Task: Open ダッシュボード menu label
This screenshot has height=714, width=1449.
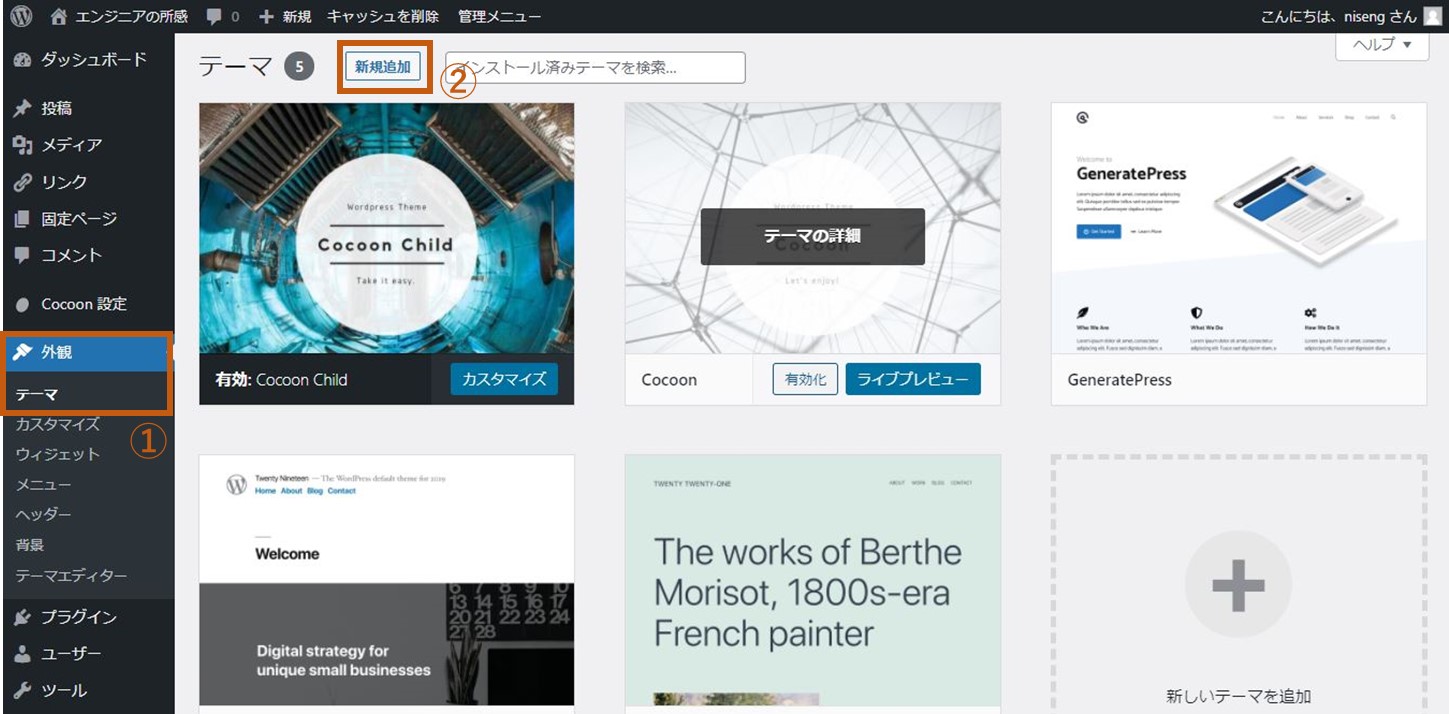Action: tap(94, 60)
